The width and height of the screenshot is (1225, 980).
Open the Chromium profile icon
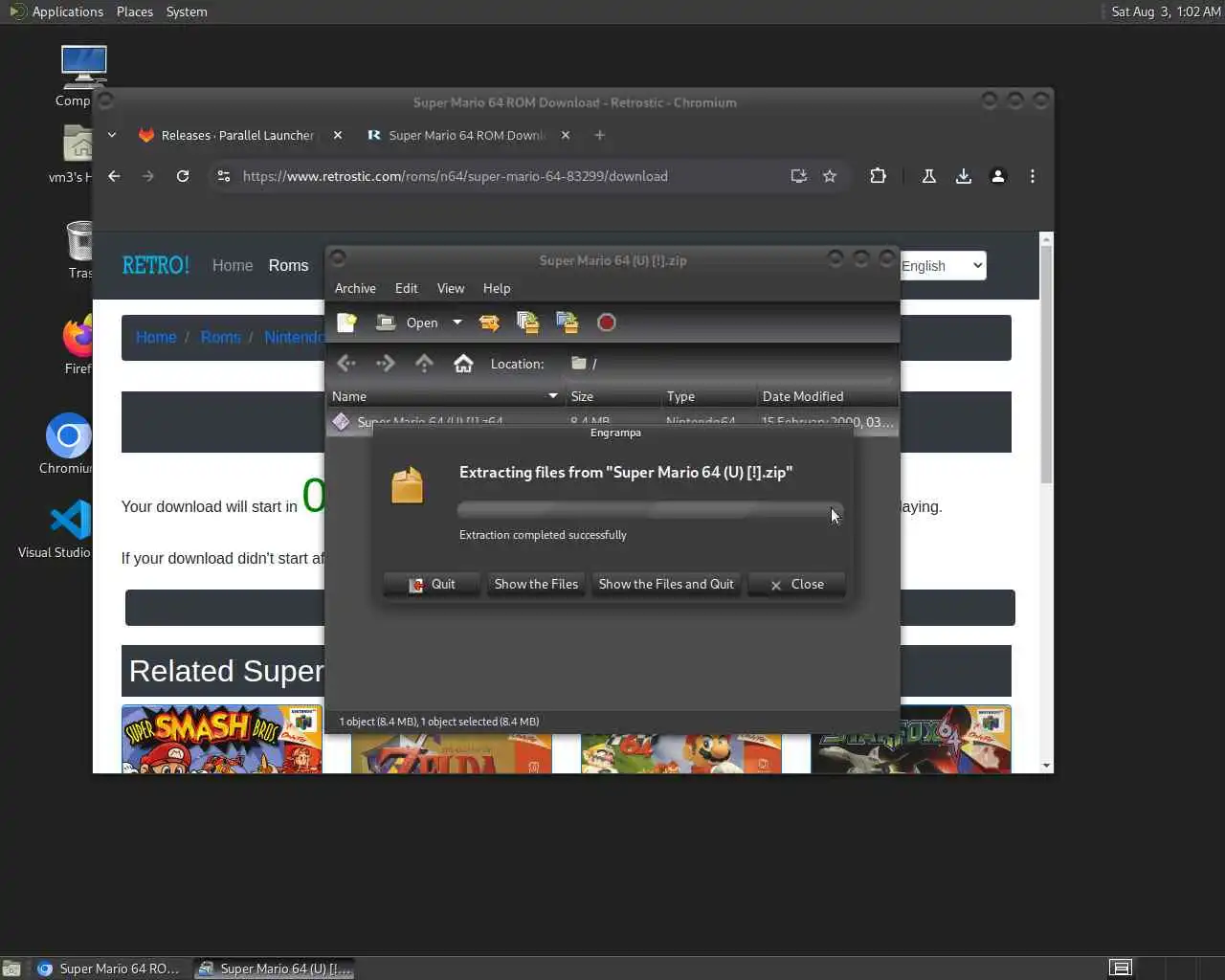997,176
